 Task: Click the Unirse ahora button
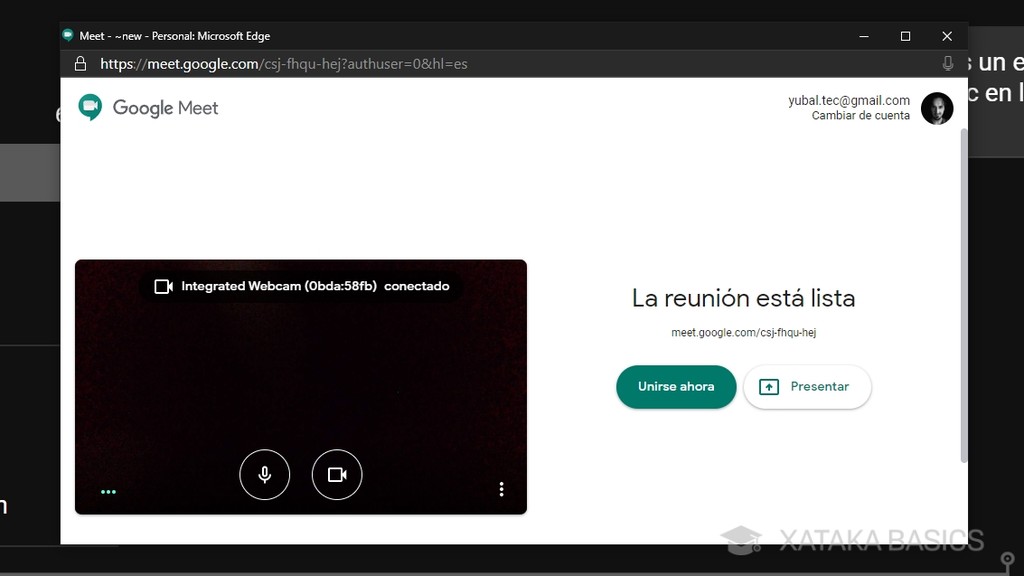coord(676,386)
